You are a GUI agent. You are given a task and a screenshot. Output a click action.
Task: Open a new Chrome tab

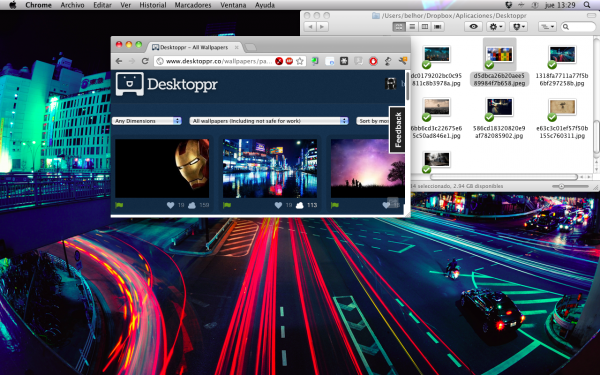(251, 47)
